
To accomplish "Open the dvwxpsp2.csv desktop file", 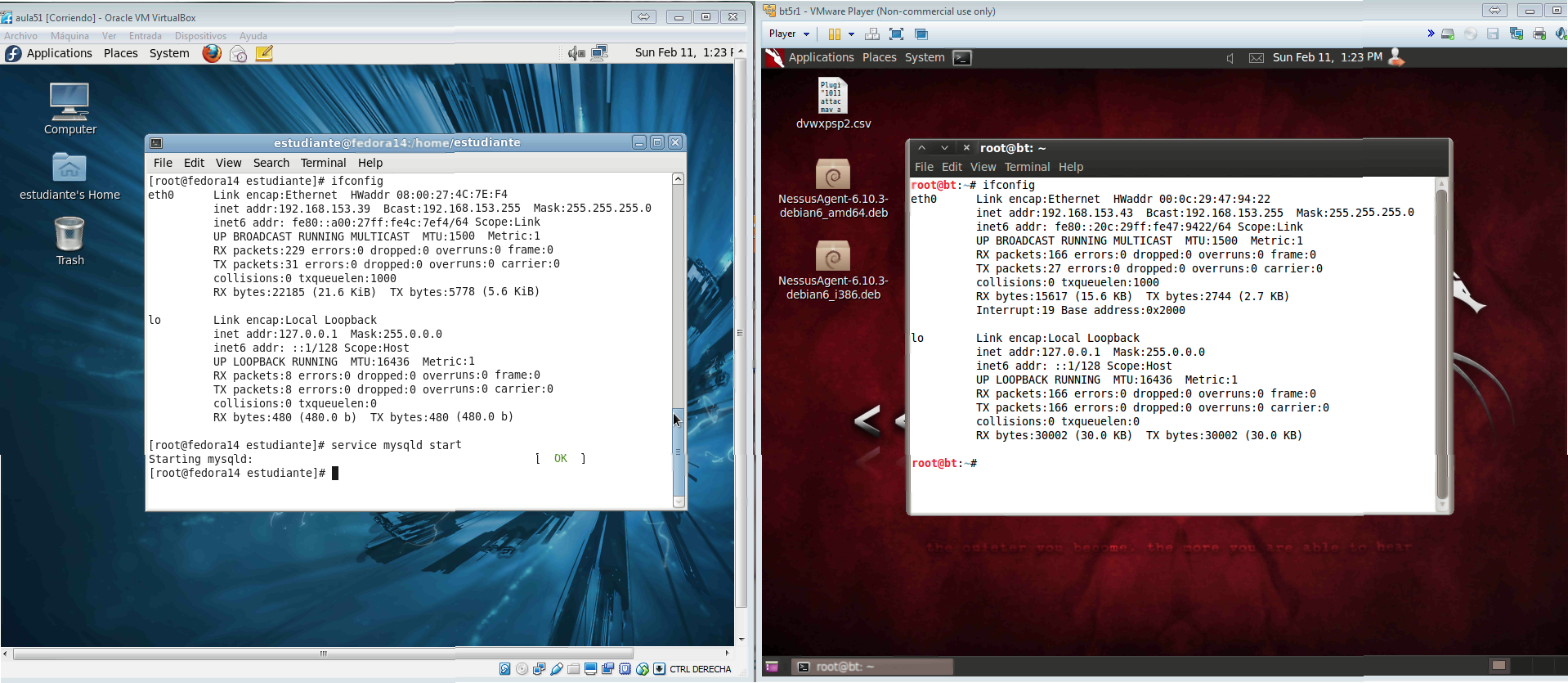I will (x=833, y=97).
